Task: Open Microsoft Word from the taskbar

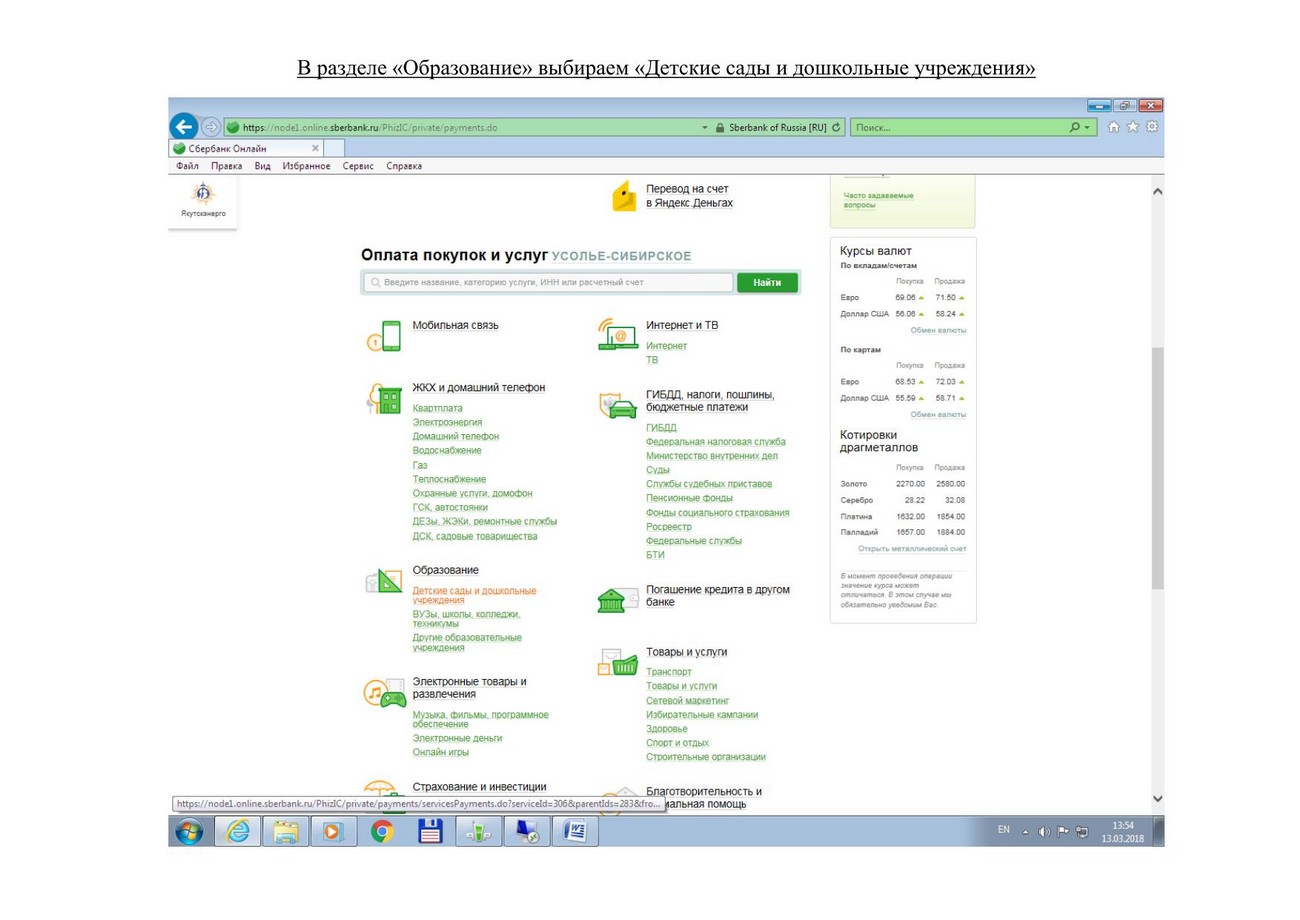Action: (x=575, y=832)
